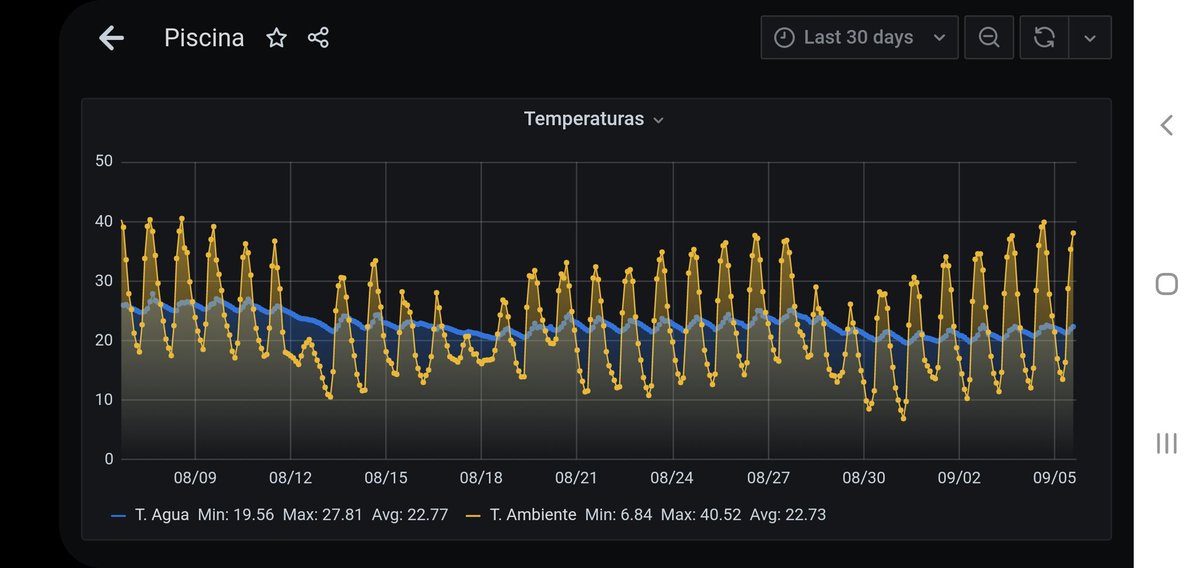Tap the Android back navigation button
Viewport: 1200px width, 568px height.
[x=1166, y=125]
